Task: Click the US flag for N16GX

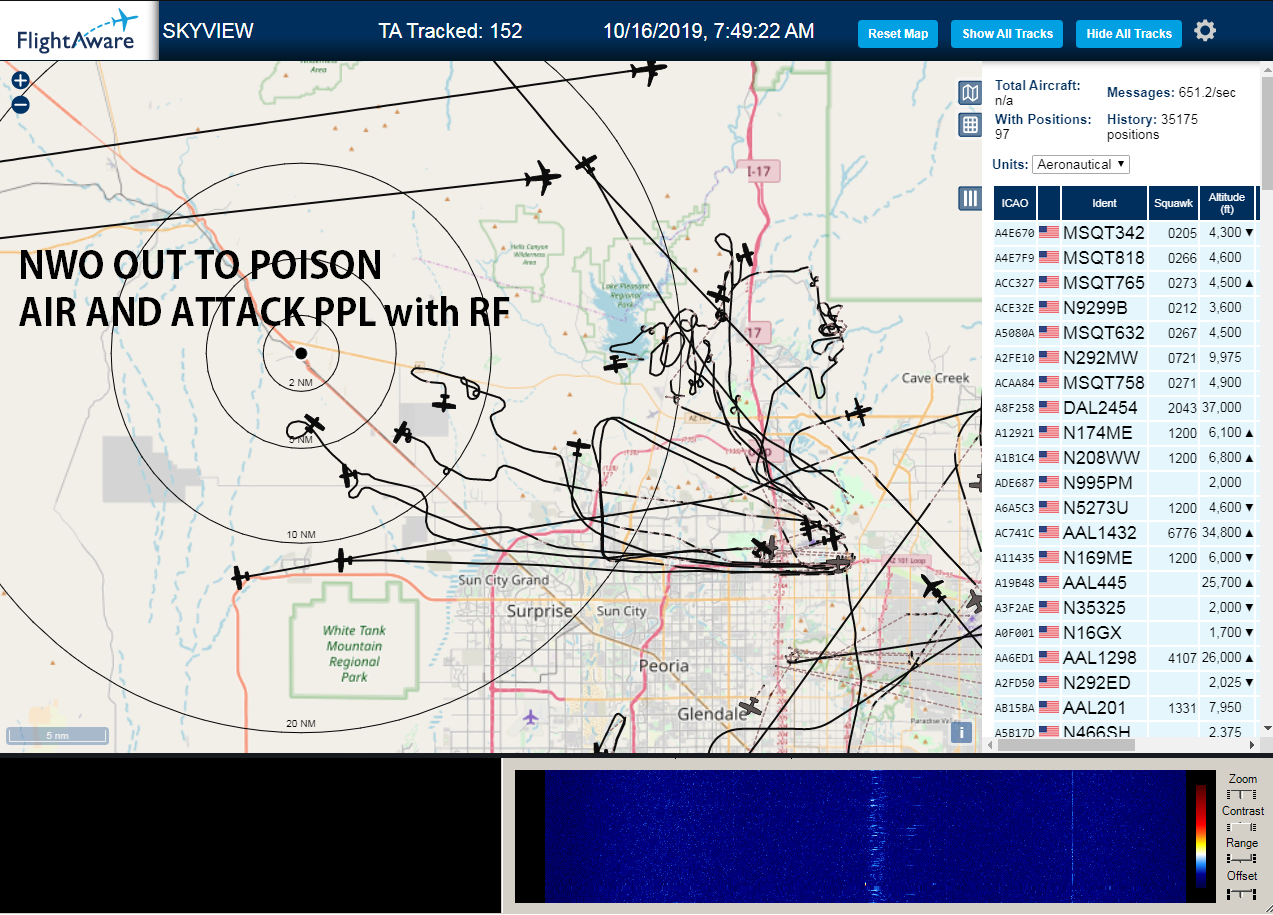Action: pos(1049,632)
